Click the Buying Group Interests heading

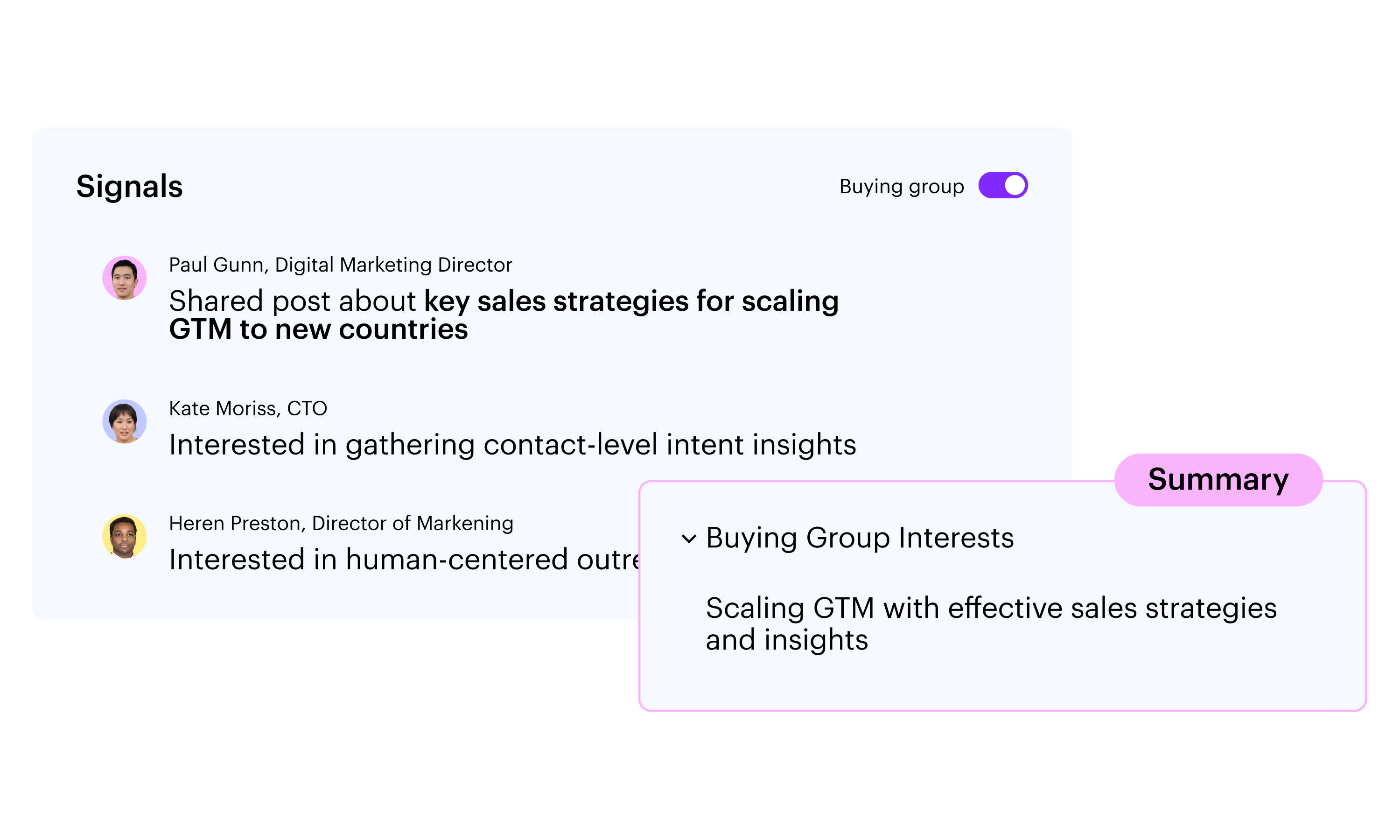tap(859, 538)
